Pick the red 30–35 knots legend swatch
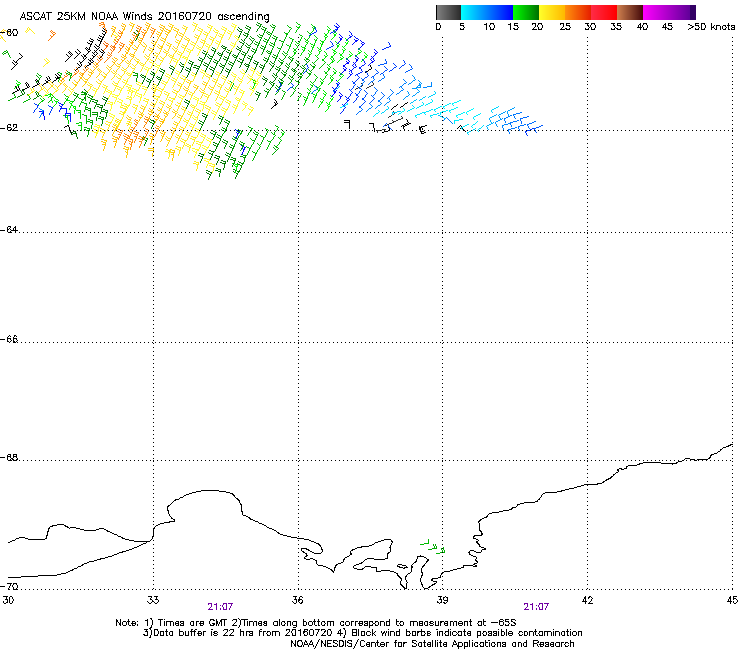Screen dimensions: 740x650 pos(604,12)
